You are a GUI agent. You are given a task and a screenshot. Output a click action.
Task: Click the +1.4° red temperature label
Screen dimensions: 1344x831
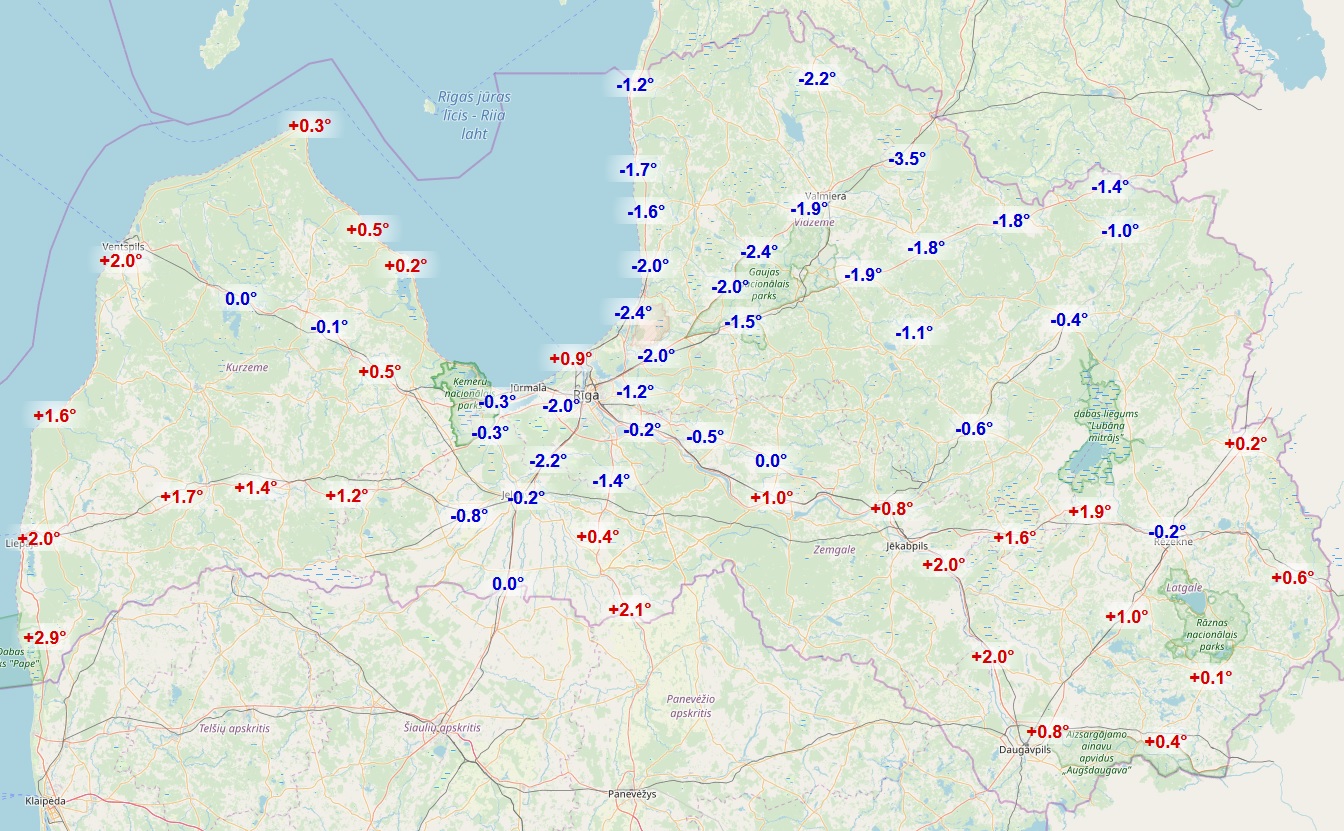pos(255,487)
